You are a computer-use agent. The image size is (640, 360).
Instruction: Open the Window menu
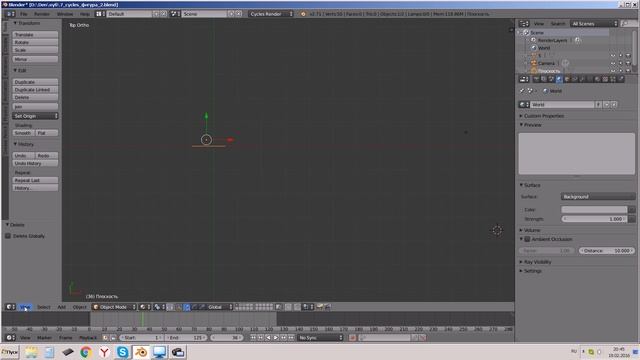[x=65, y=14]
